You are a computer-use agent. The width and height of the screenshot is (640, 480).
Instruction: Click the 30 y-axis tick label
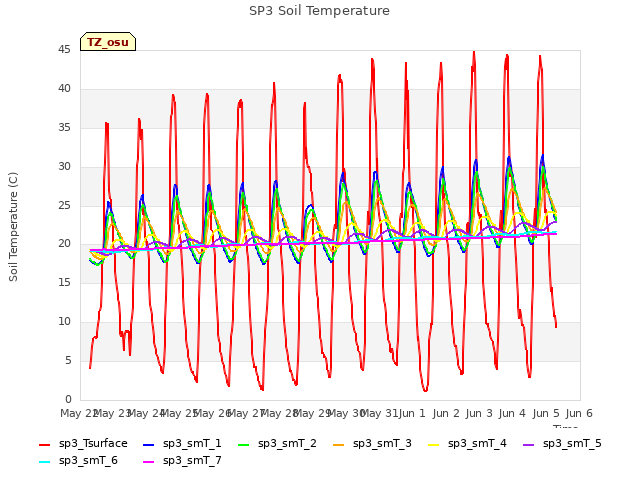[x=64, y=167]
